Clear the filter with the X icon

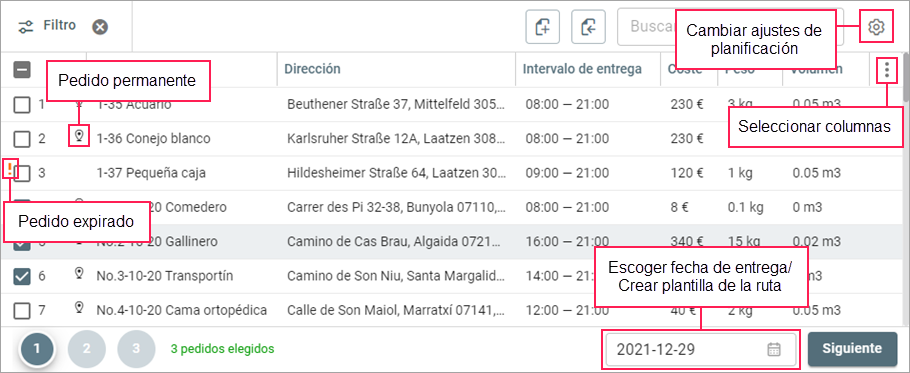click(100, 27)
